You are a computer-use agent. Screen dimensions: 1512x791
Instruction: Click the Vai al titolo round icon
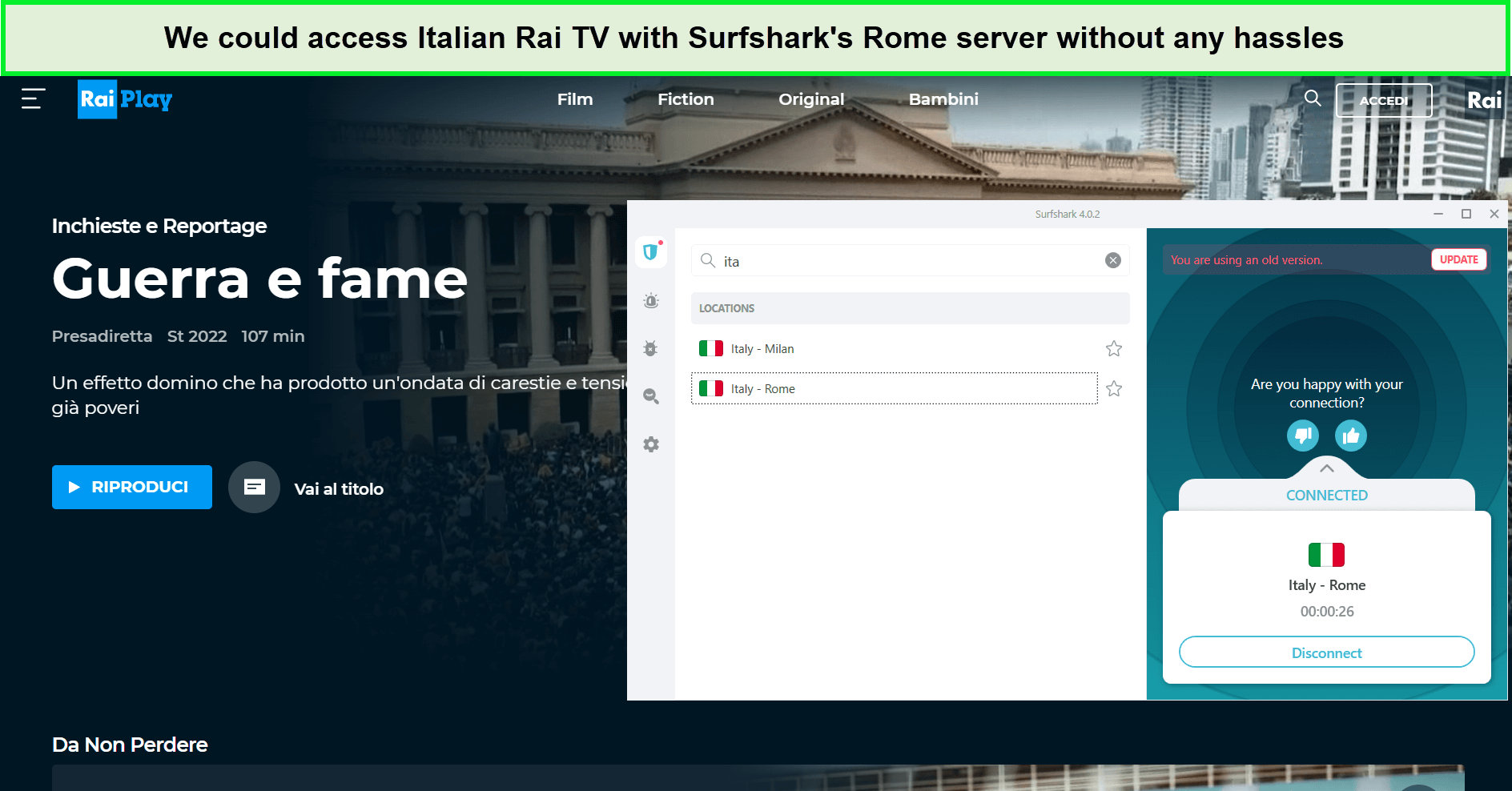(x=254, y=487)
